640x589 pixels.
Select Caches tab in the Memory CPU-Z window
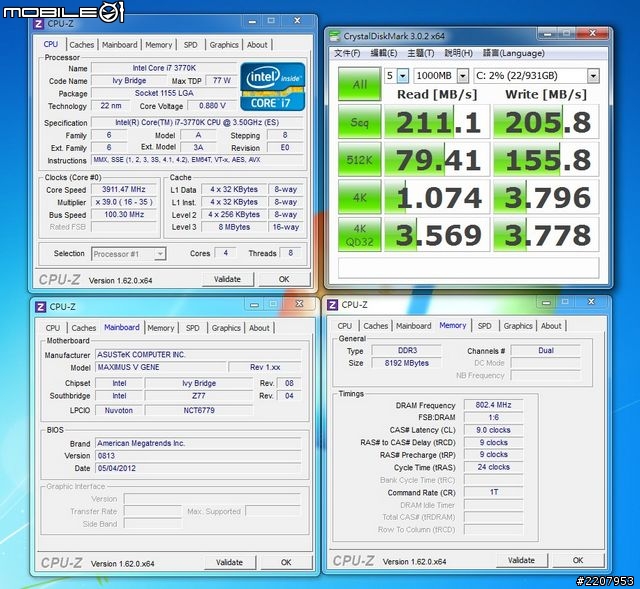(x=376, y=326)
